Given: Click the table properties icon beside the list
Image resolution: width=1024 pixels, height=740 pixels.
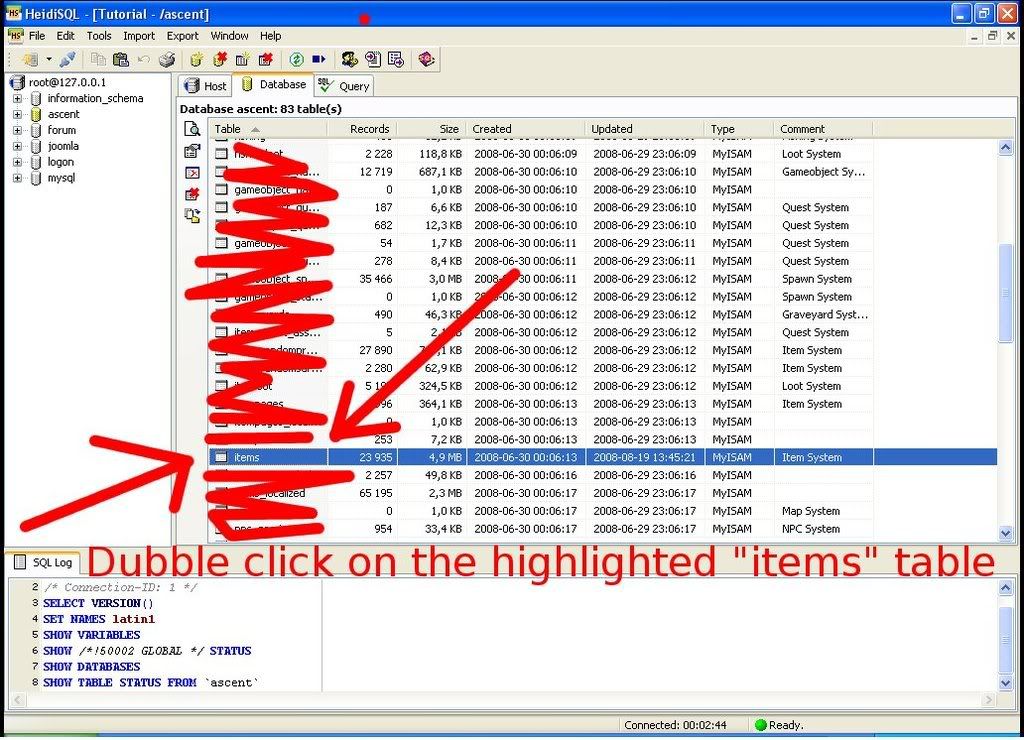Looking at the screenshot, I should 192,152.
